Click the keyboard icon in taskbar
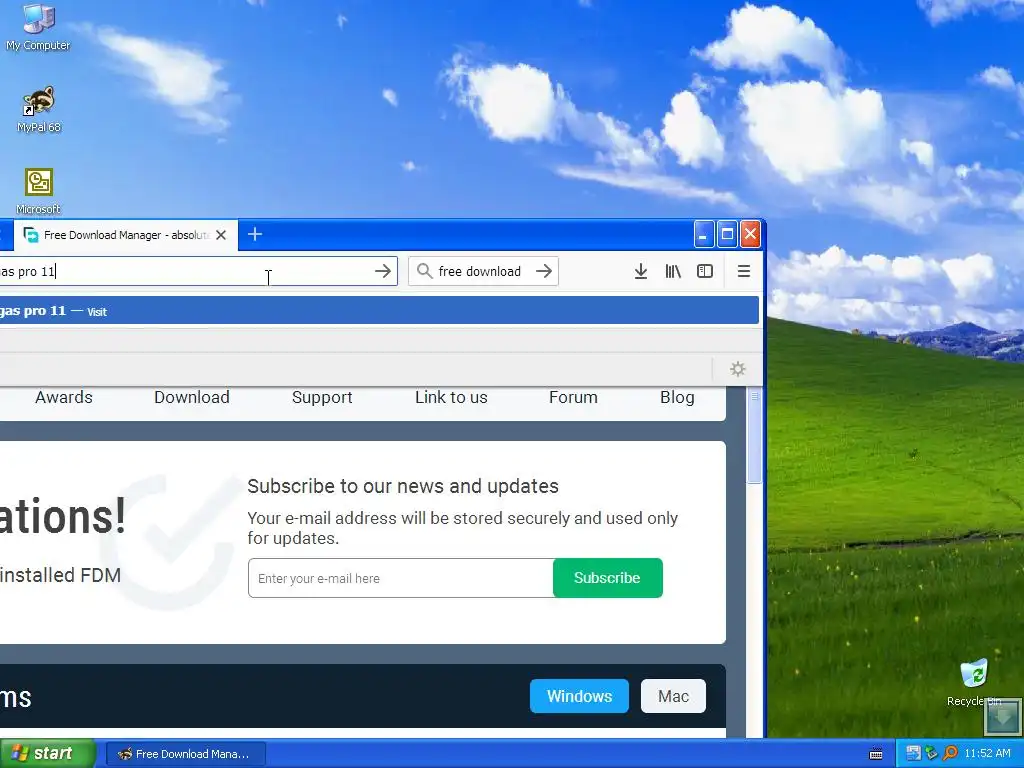 pyautogui.click(x=876, y=754)
